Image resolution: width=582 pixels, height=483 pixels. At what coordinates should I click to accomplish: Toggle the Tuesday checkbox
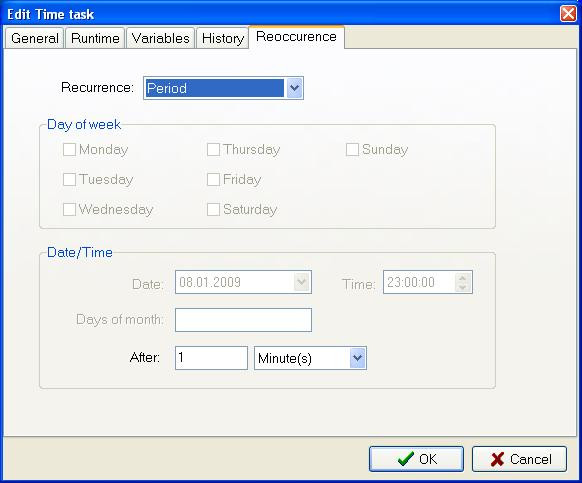[x=69, y=179]
